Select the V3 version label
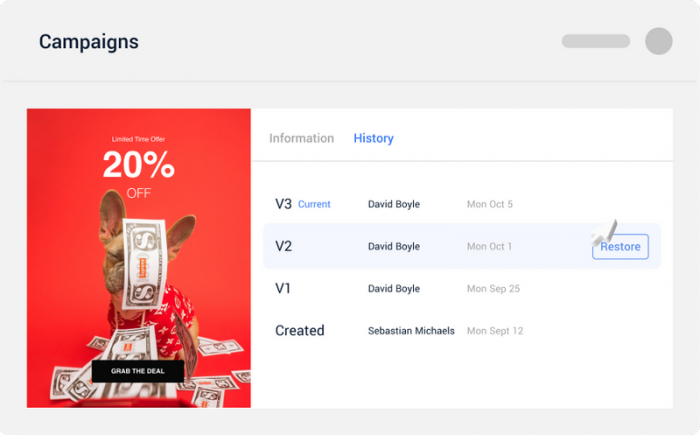 pyautogui.click(x=283, y=204)
